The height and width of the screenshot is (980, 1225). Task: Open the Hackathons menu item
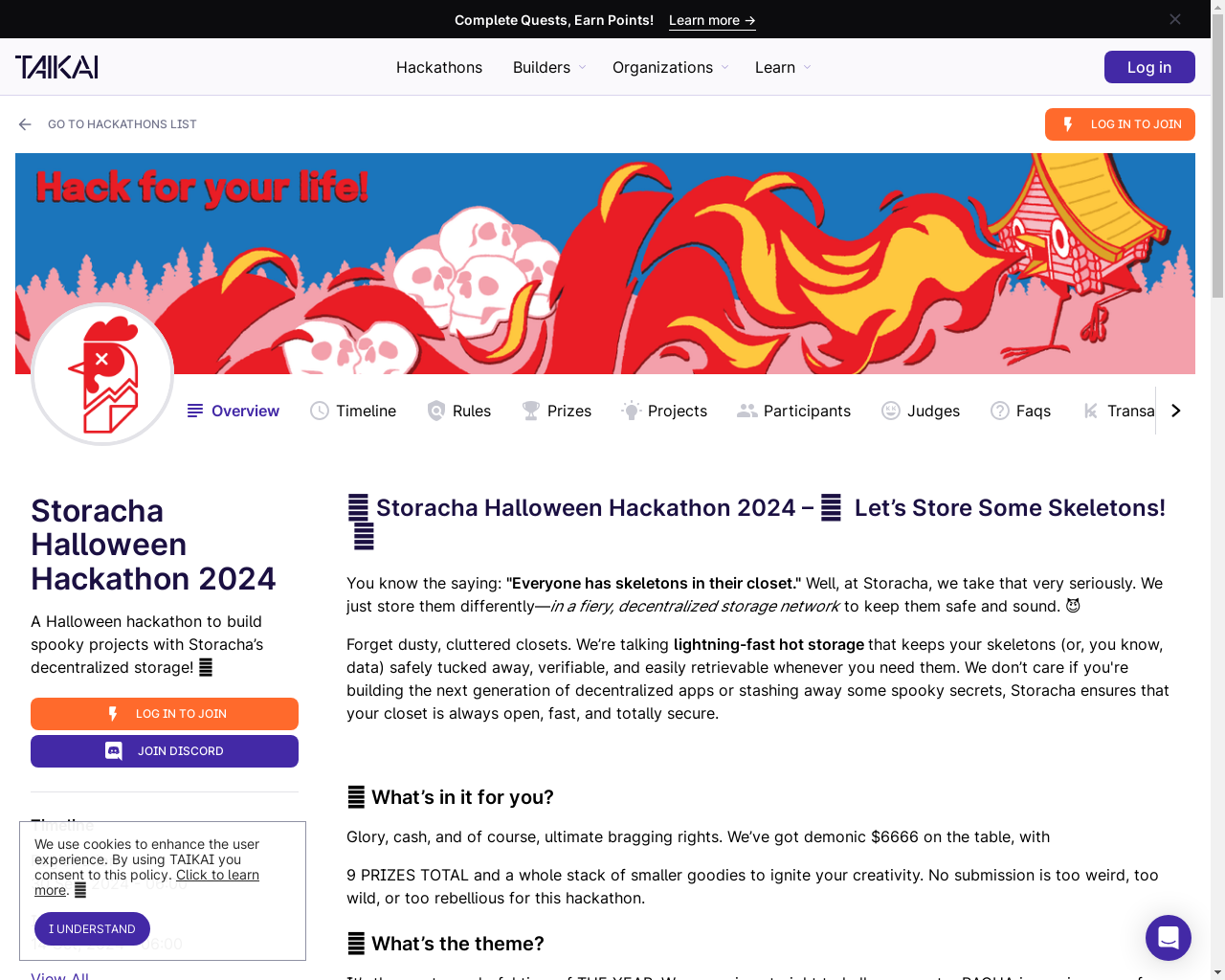439,67
